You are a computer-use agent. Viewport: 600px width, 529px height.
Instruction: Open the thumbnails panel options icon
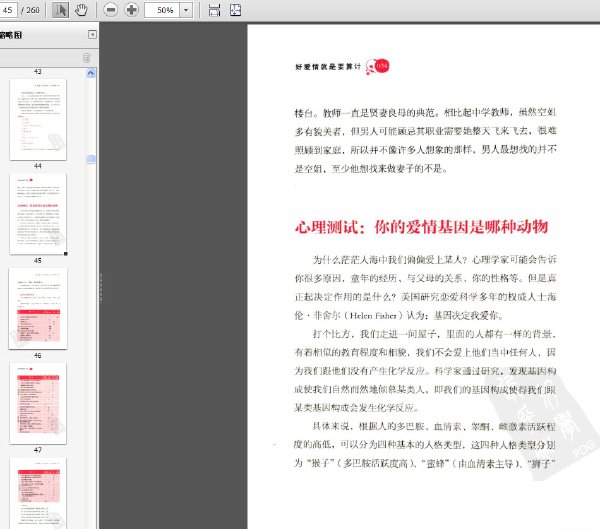coord(87,58)
